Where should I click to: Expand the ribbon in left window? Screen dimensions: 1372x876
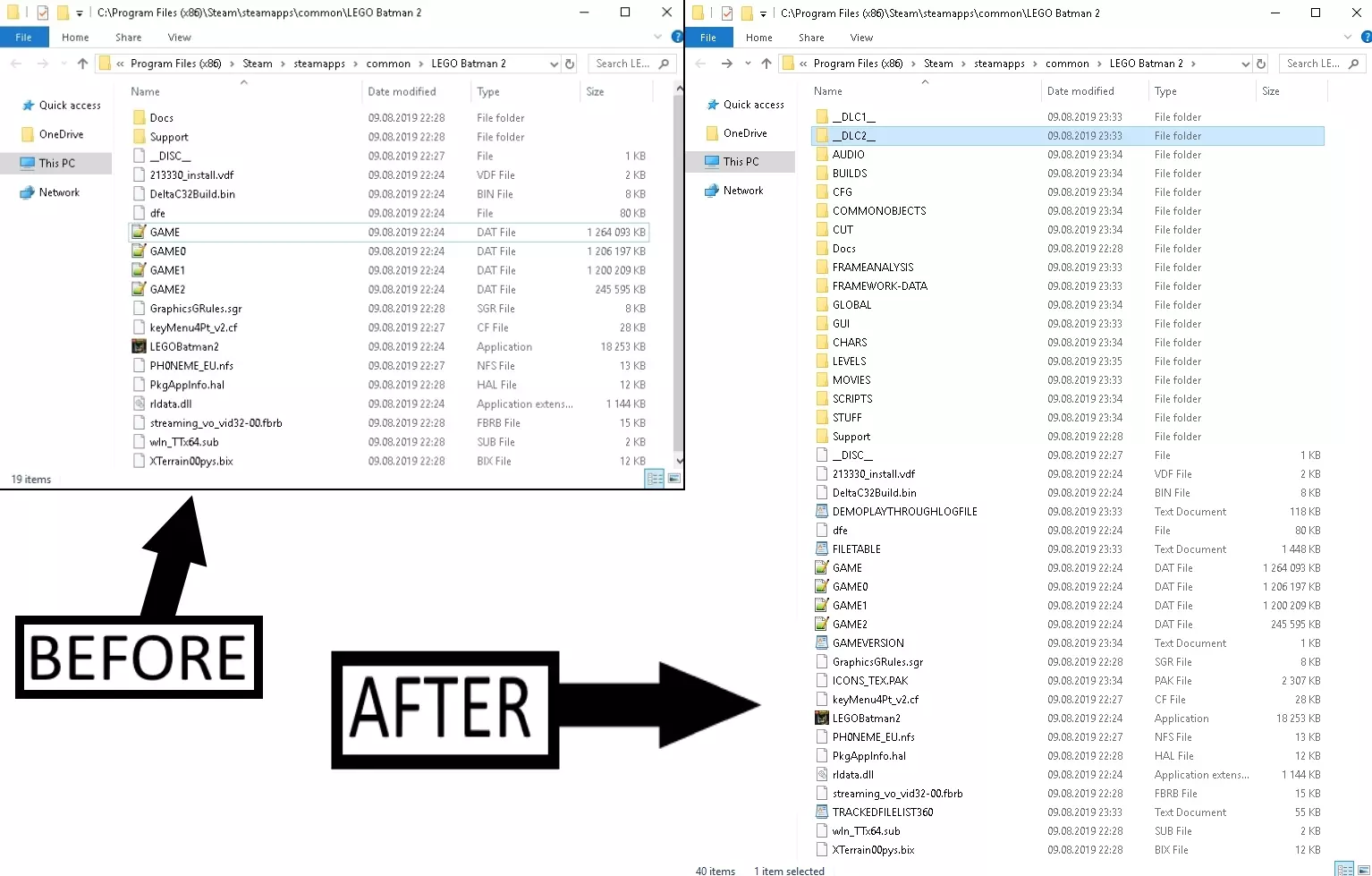(658, 37)
